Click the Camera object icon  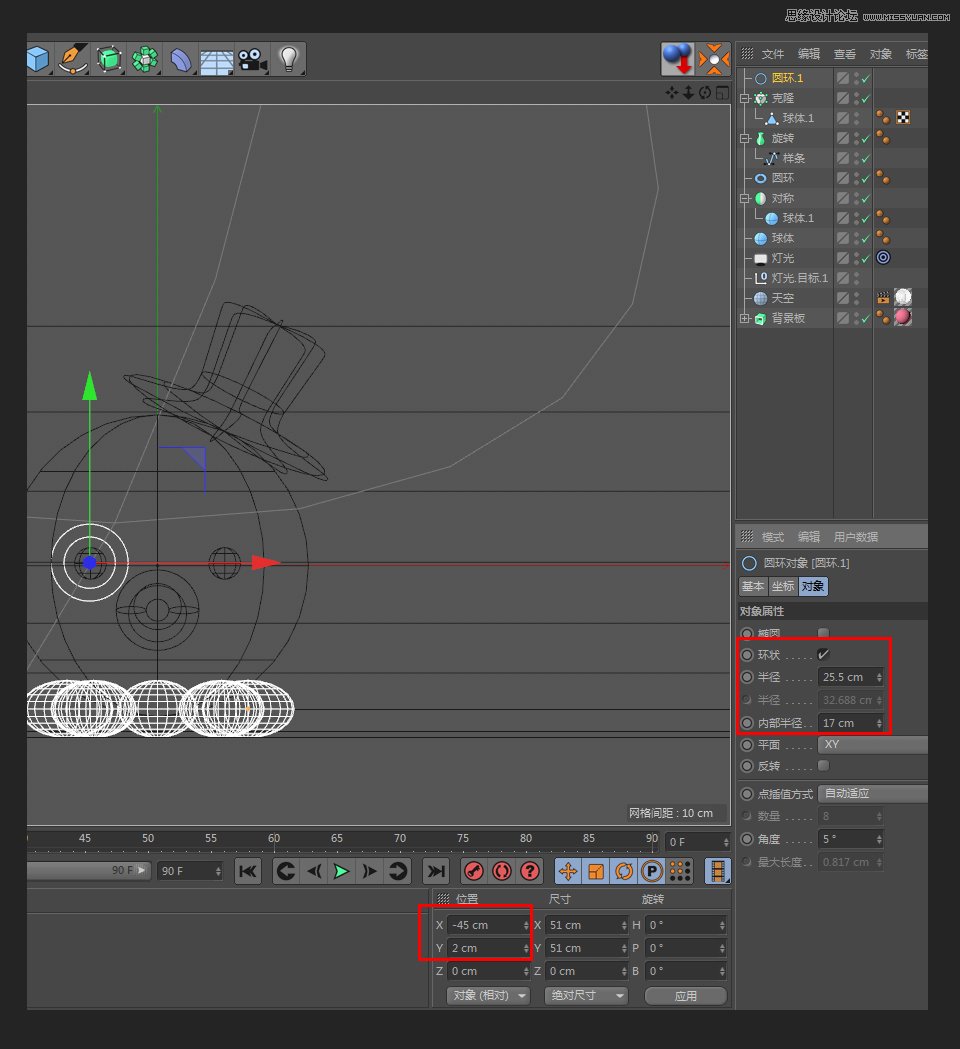(x=252, y=60)
